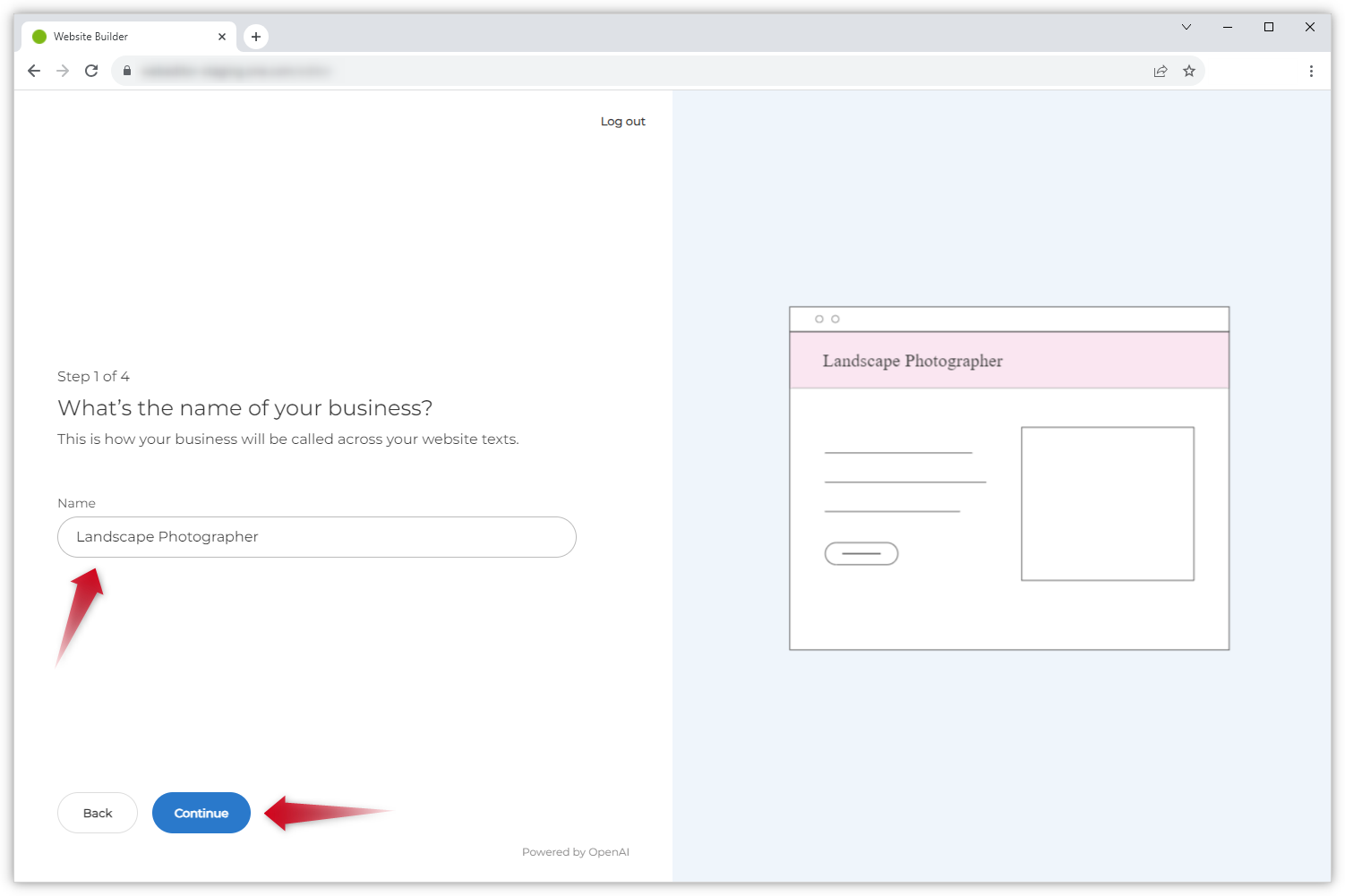Click the browser forward arrow icon
Image resolution: width=1345 pixels, height=896 pixels.
click(63, 71)
